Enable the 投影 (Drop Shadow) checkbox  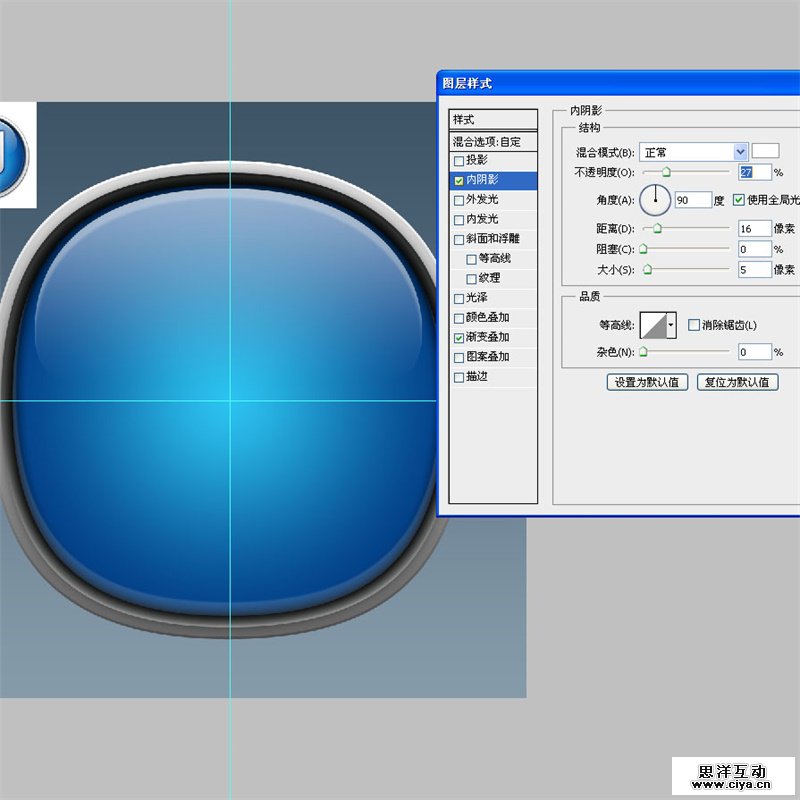(459, 161)
